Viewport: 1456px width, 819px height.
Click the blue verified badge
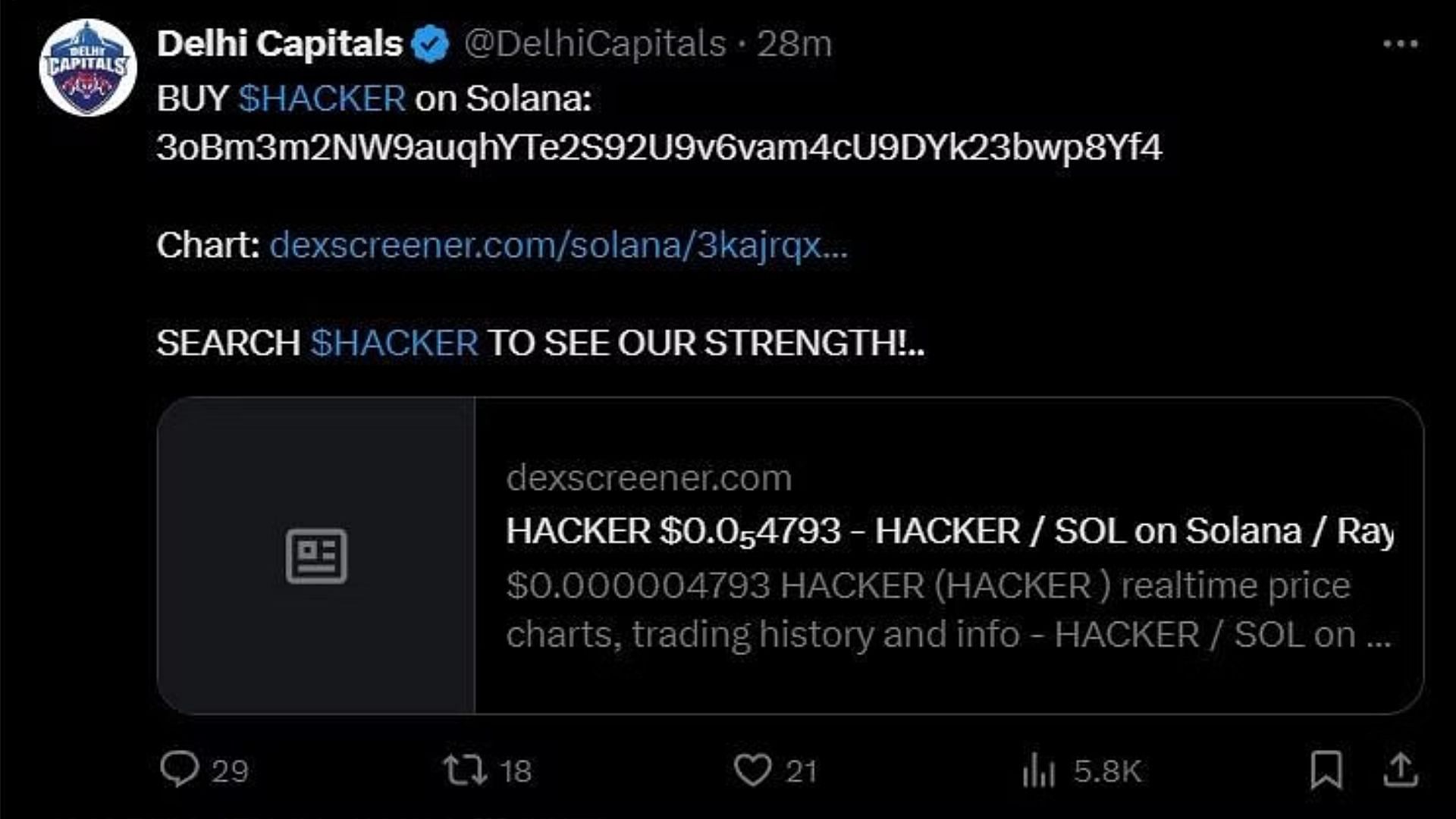[431, 44]
